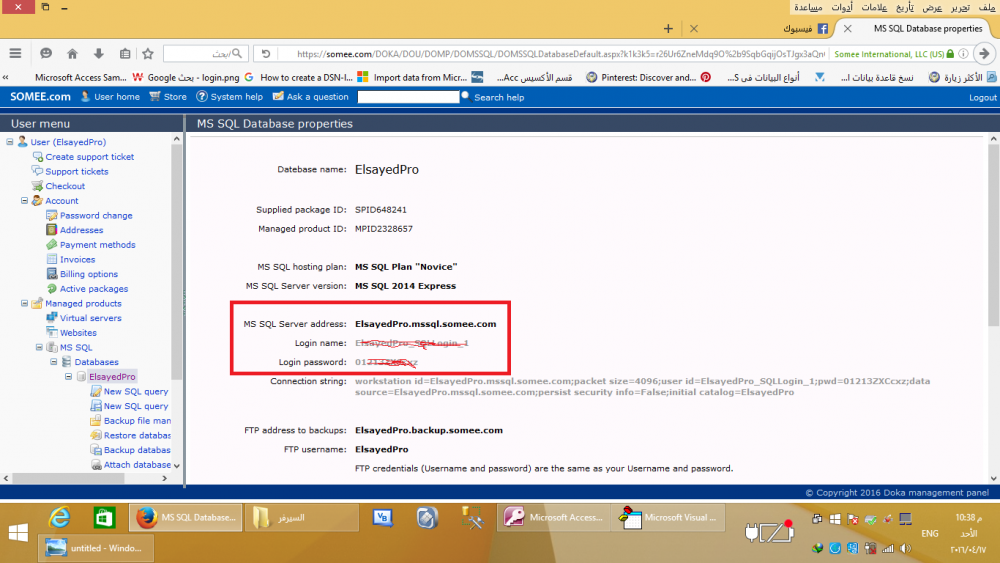Open System help
The image size is (1000, 563).
click(230, 97)
